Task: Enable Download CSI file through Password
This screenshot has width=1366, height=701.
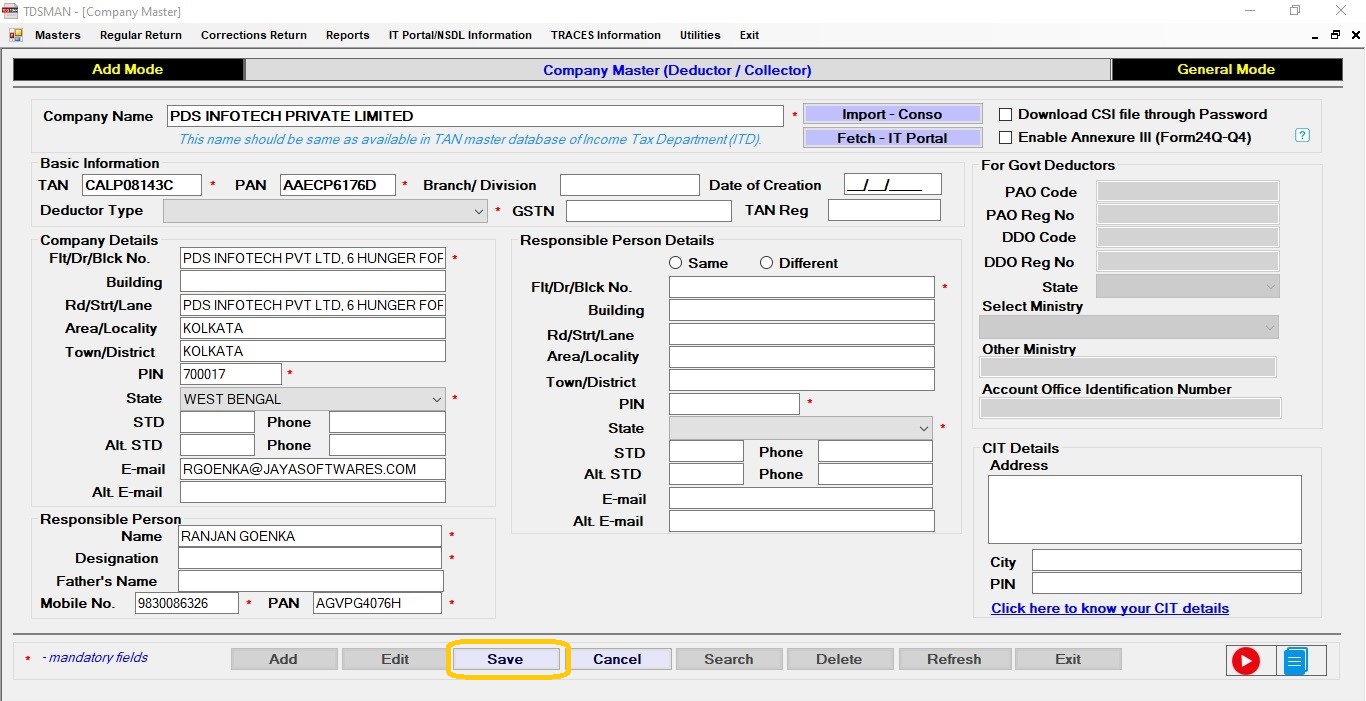Action: pos(1006,115)
